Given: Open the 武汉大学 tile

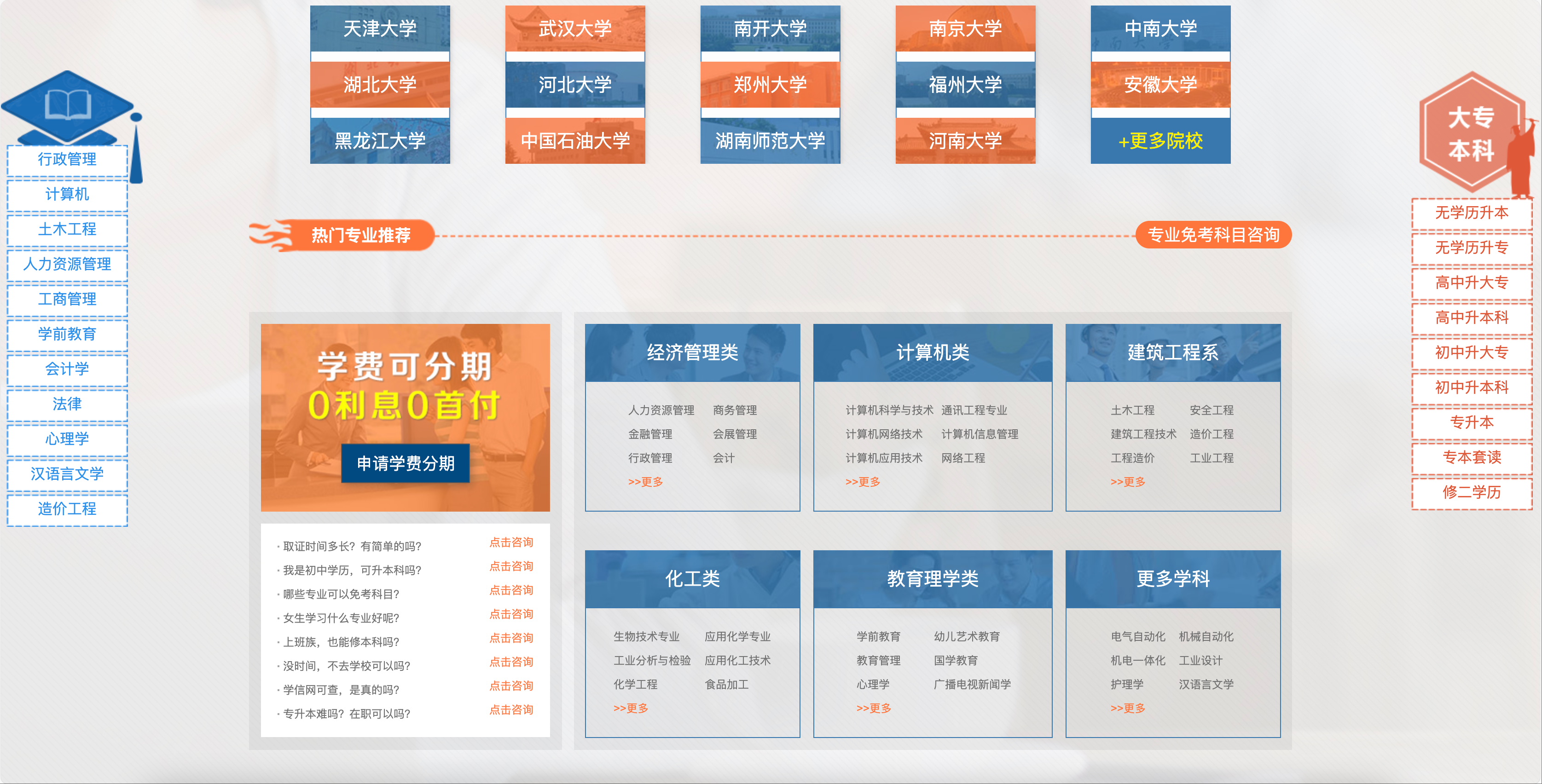Looking at the screenshot, I should click(x=574, y=29).
